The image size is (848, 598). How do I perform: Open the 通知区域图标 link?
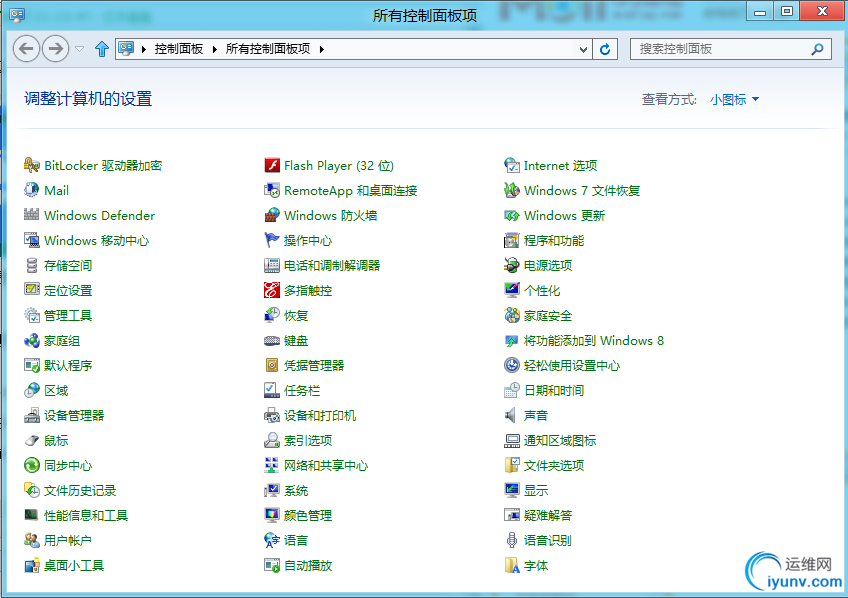pyautogui.click(x=560, y=441)
